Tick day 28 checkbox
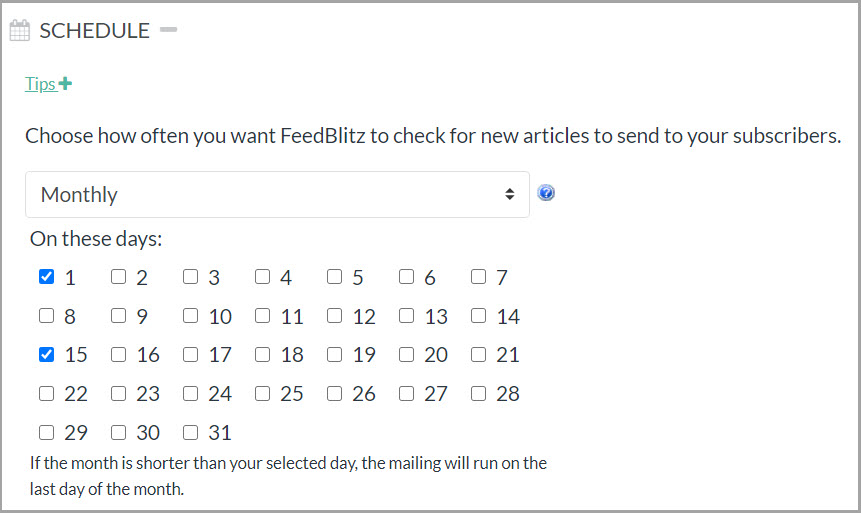Image resolution: width=861 pixels, height=513 pixels. (479, 393)
